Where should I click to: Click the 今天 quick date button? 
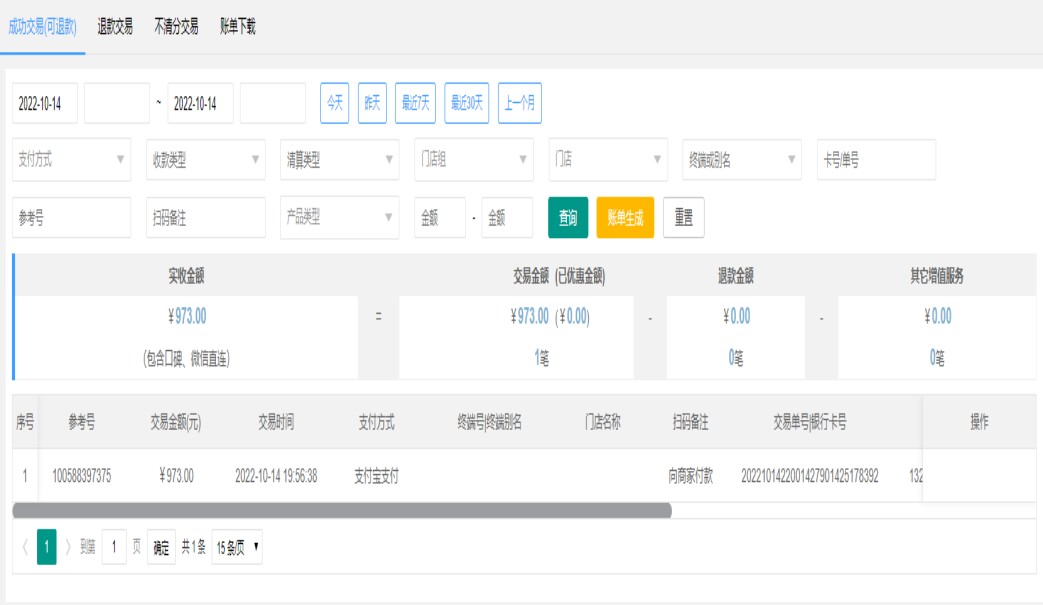click(334, 103)
